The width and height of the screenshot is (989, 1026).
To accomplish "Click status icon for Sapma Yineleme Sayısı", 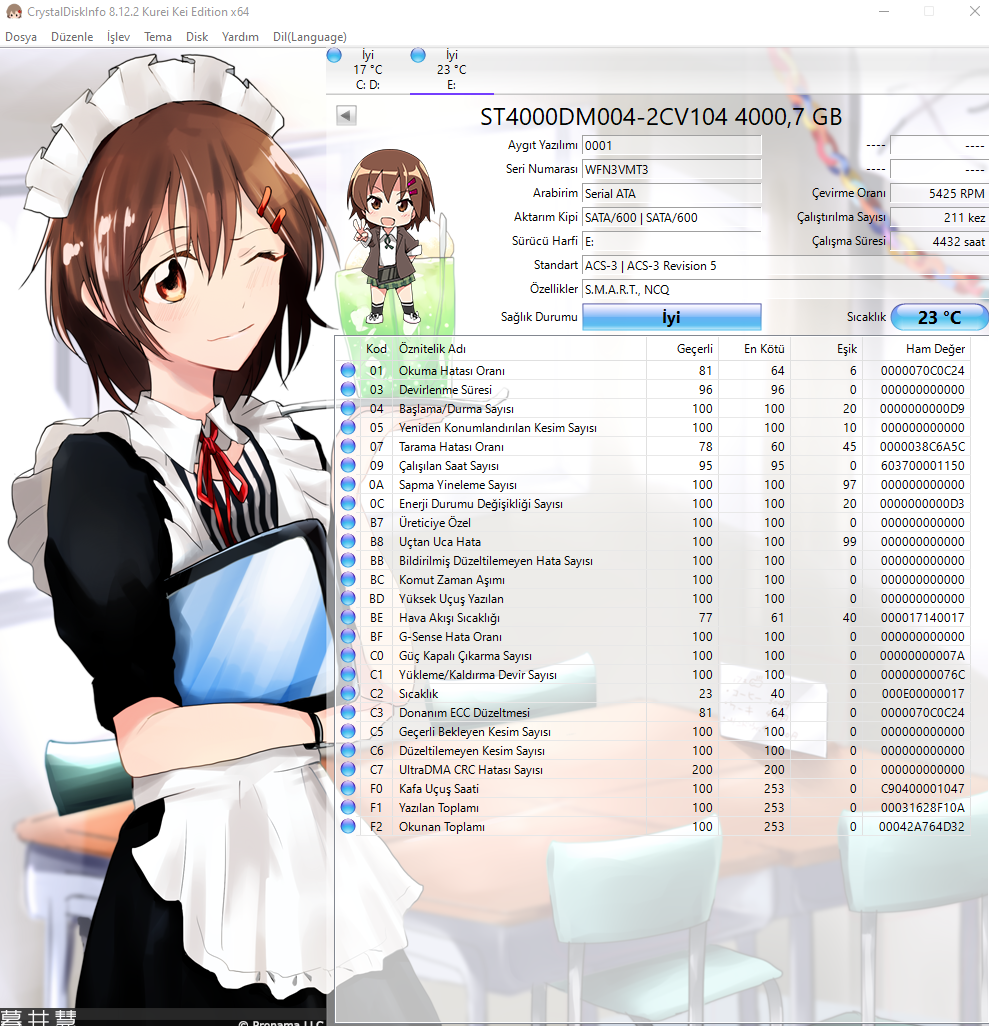I will tap(348, 484).
